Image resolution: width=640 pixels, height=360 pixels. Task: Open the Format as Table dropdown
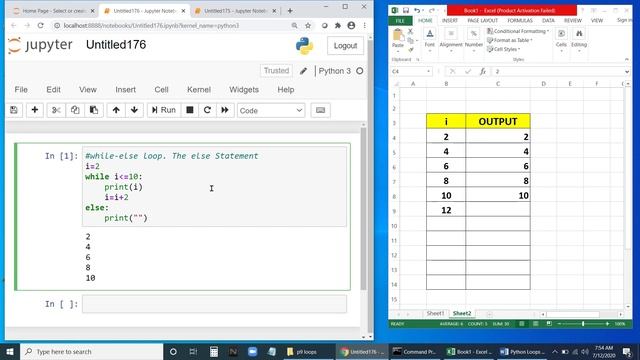(x=510, y=40)
